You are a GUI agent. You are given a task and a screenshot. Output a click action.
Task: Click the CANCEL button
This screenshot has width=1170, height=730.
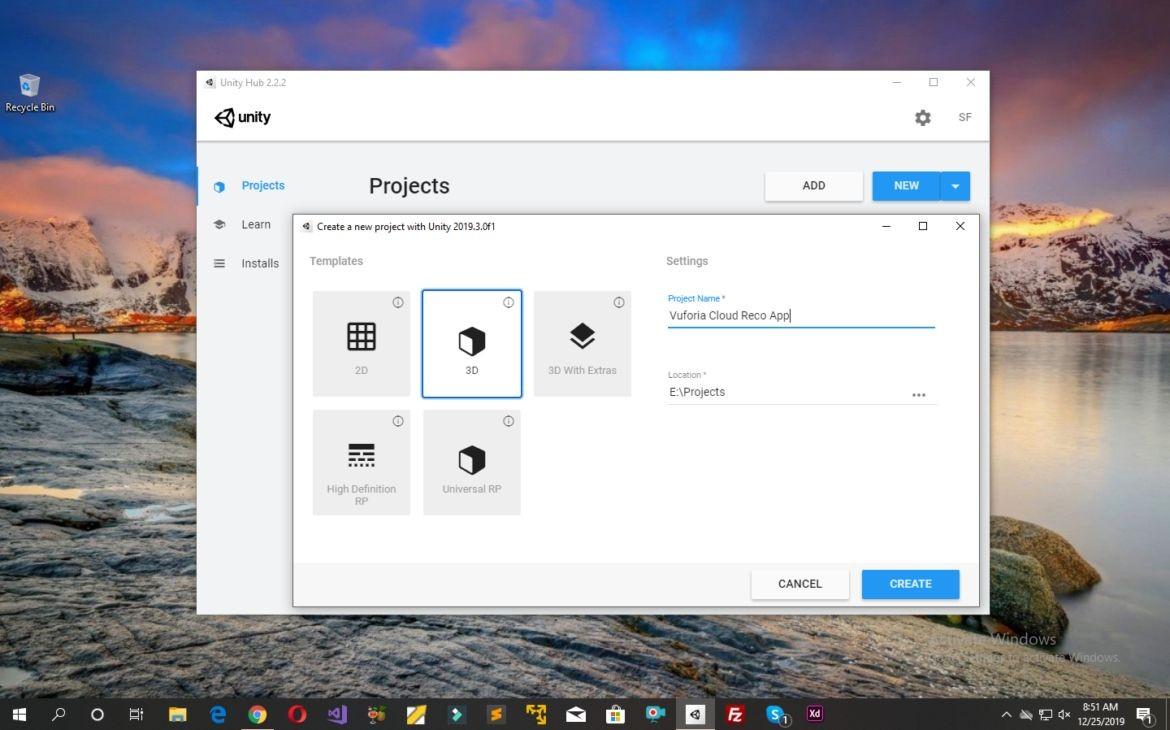[800, 584]
